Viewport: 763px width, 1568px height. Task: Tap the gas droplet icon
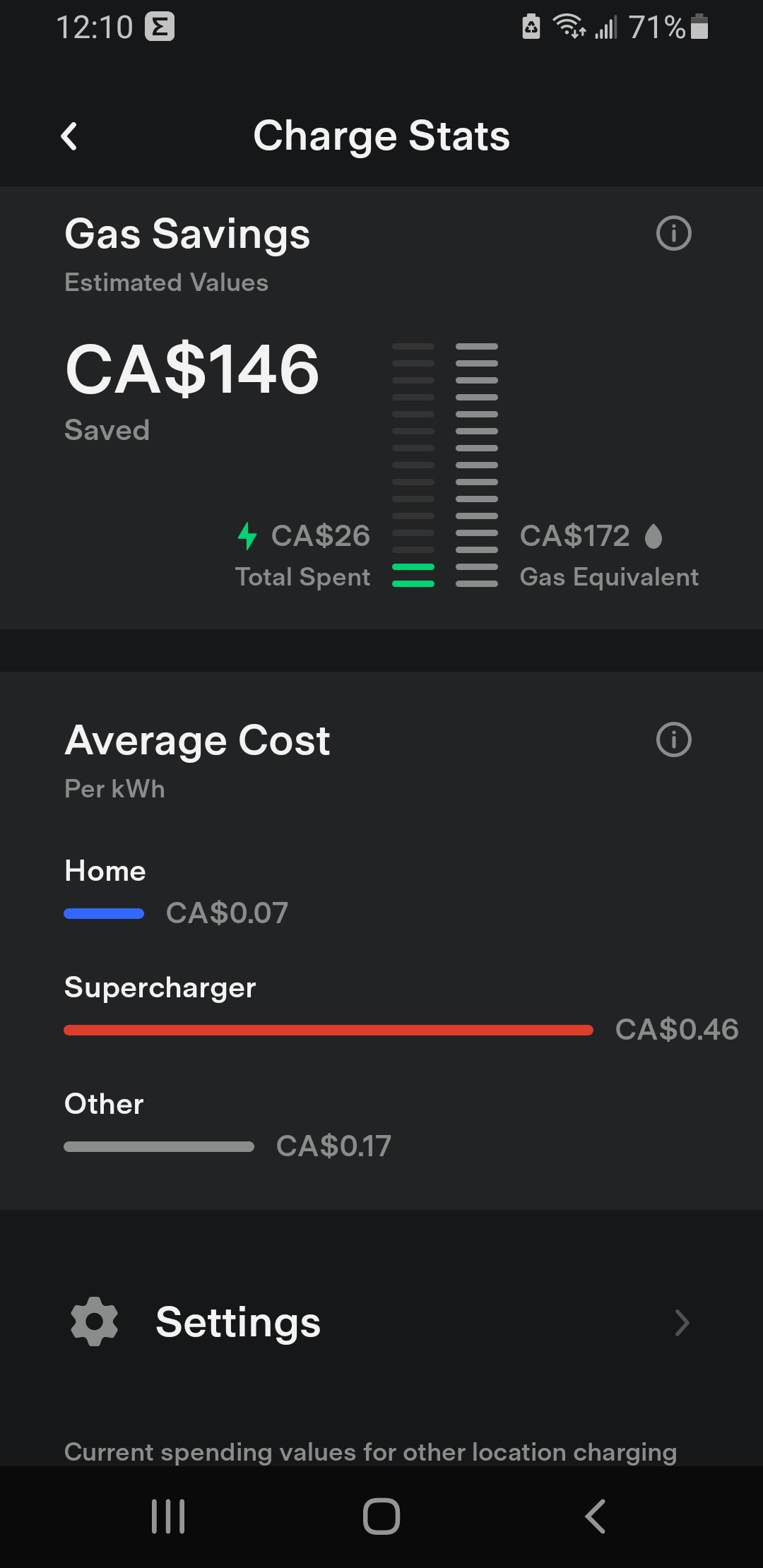pyautogui.click(x=653, y=536)
